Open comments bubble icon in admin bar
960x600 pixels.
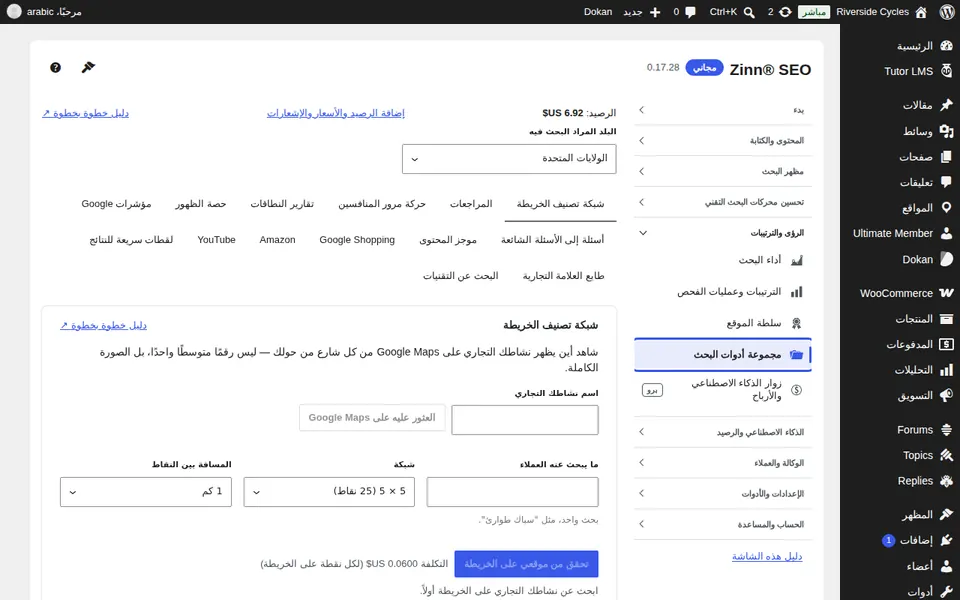pyautogui.click(x=691, y=12)
